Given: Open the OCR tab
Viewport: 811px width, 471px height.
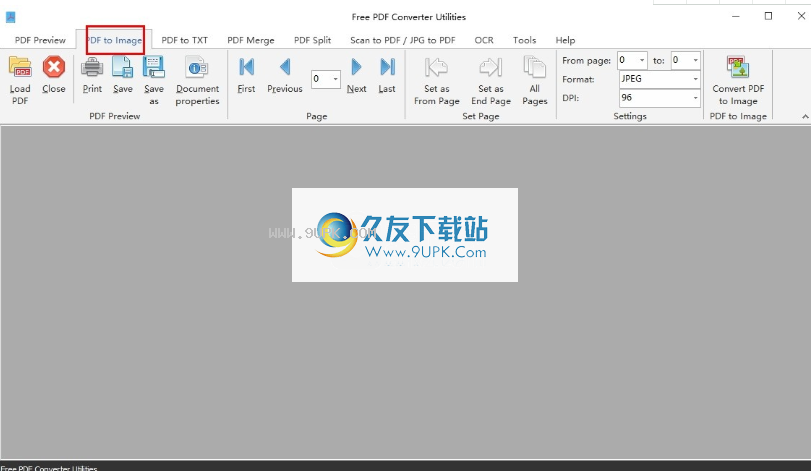Looking at the screenshot, I should (x=484, y=40).
